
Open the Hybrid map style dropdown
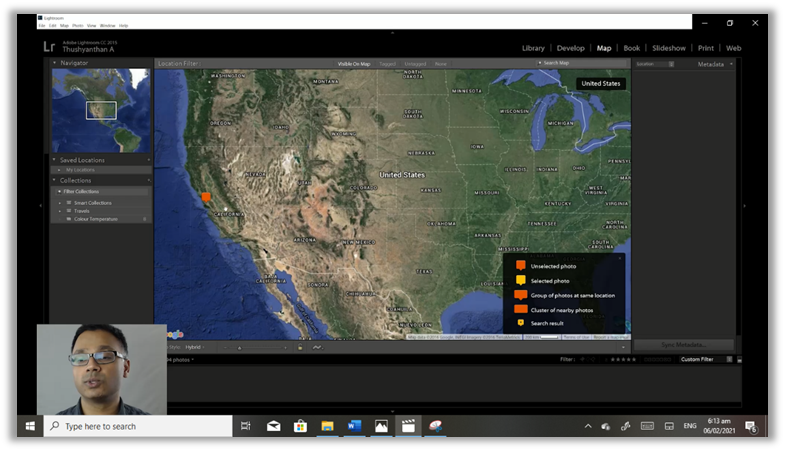(x=196, y=347)
